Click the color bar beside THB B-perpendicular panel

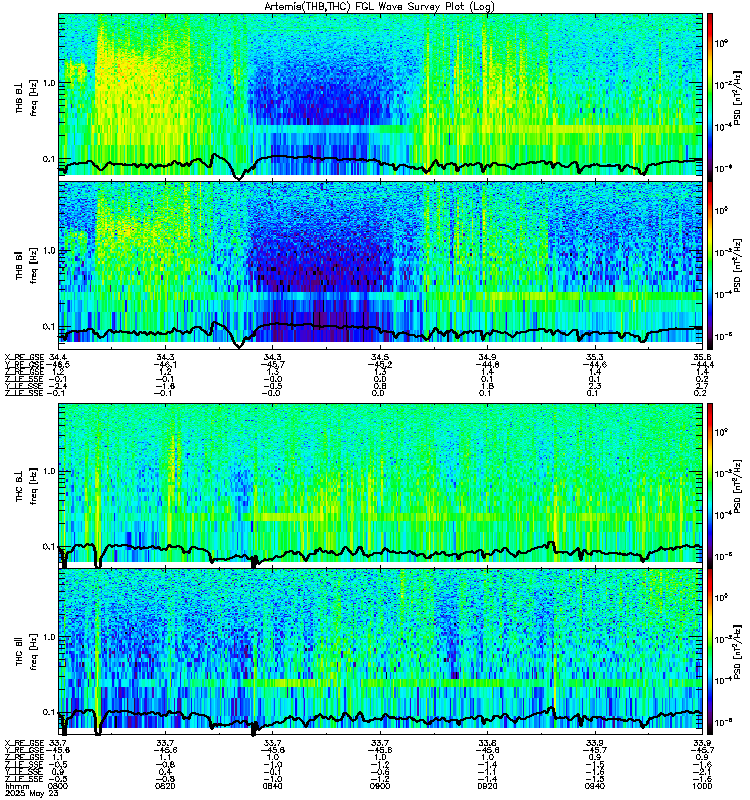[x=710, y=97]
